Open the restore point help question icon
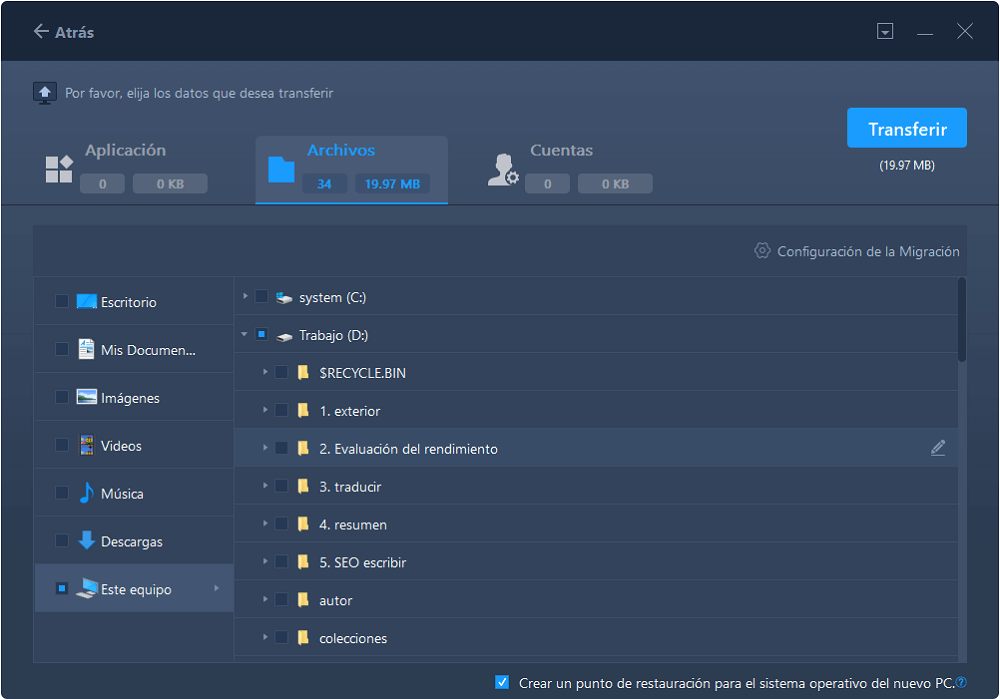The height and width of the screenshot is (699, 1000). (961, 682)
